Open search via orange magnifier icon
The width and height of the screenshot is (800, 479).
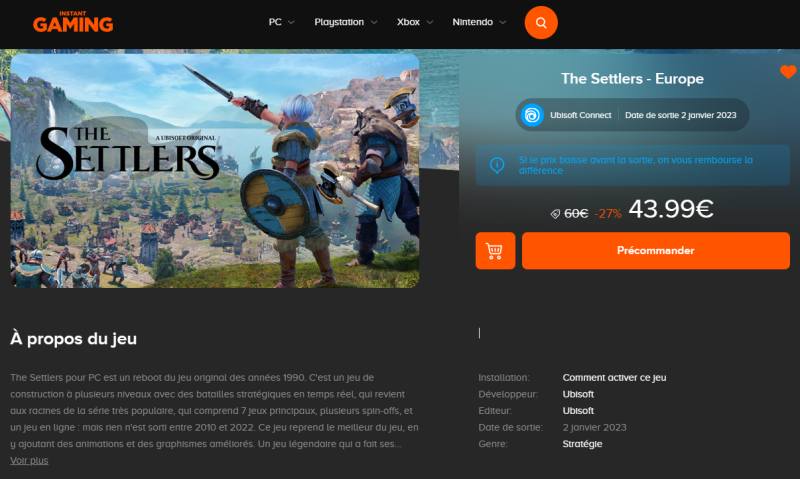[541, 22]
